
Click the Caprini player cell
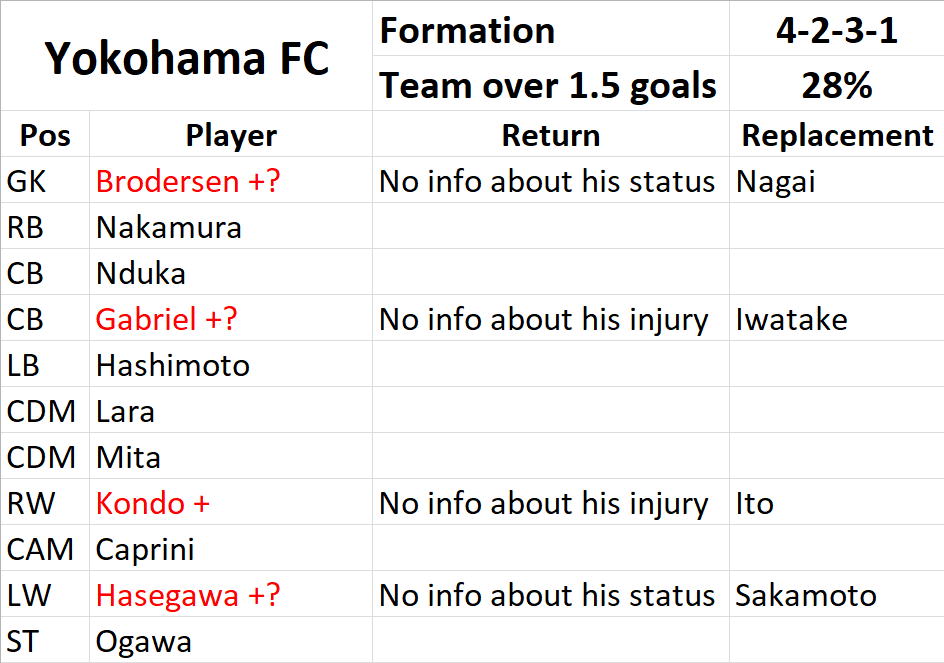pos(231,548)
